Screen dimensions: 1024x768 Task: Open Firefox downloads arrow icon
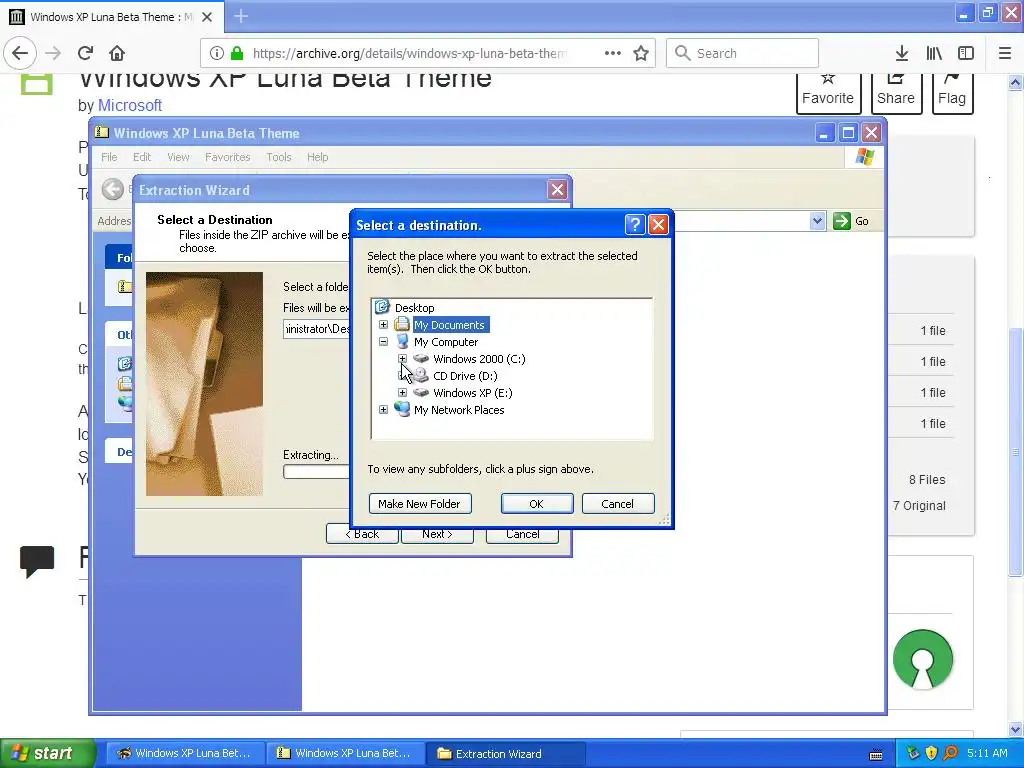click(902, 54)
